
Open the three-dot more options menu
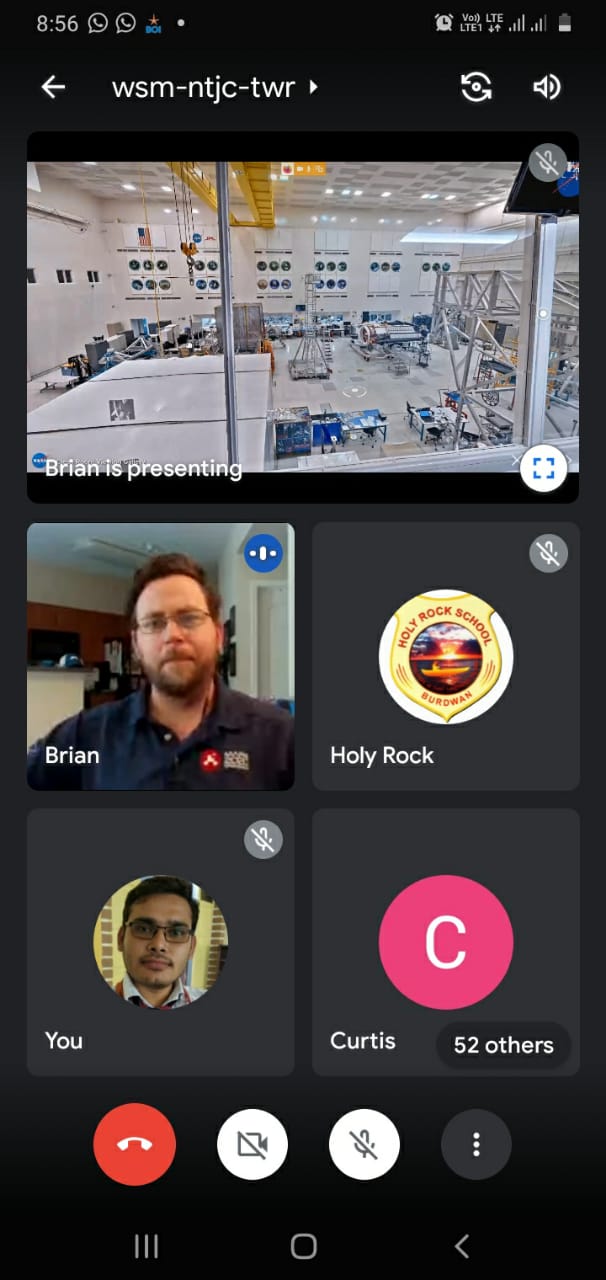point(476,1144)
